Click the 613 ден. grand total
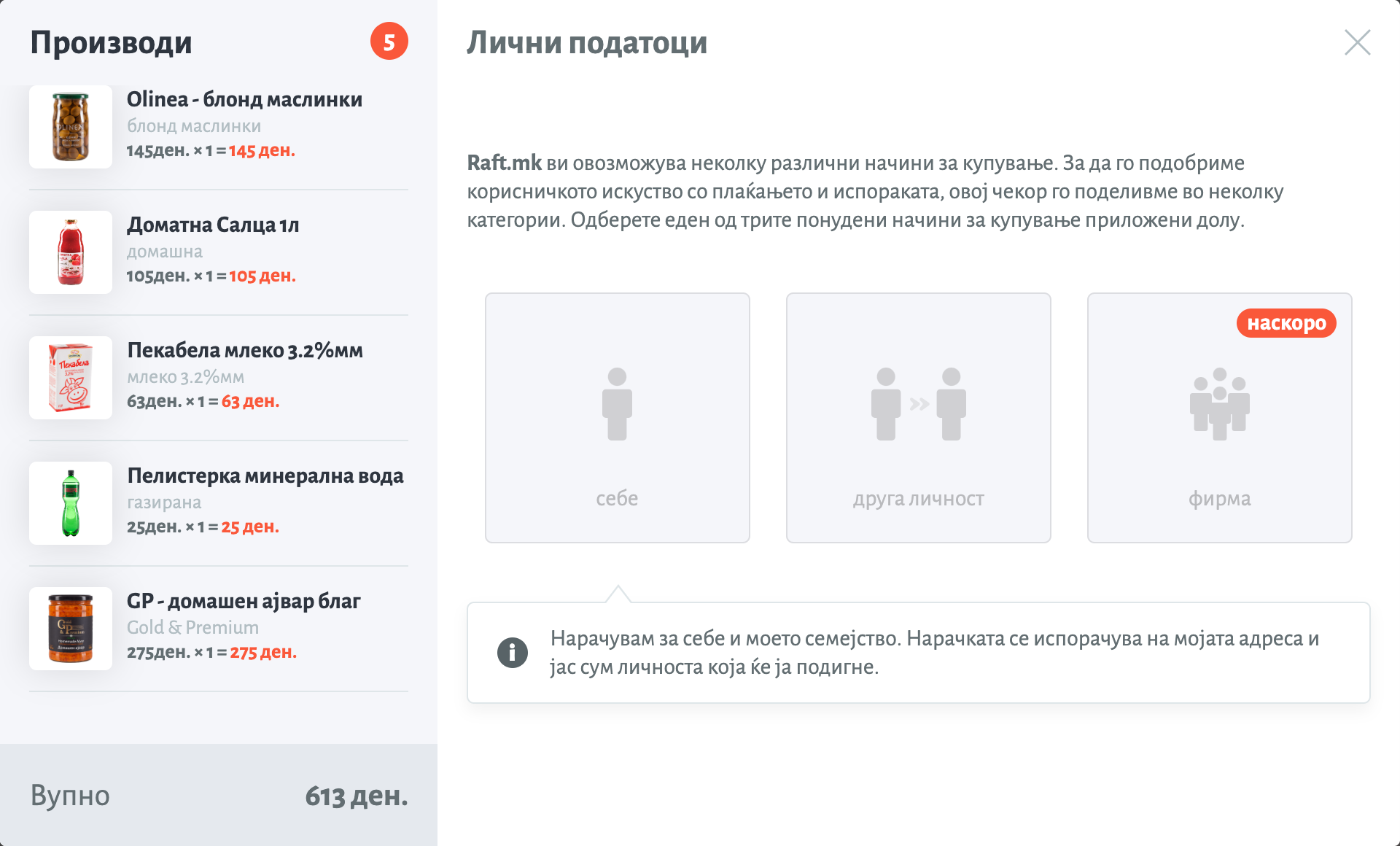The height and width of the screenshot is (846, 1400). point(357,796)
